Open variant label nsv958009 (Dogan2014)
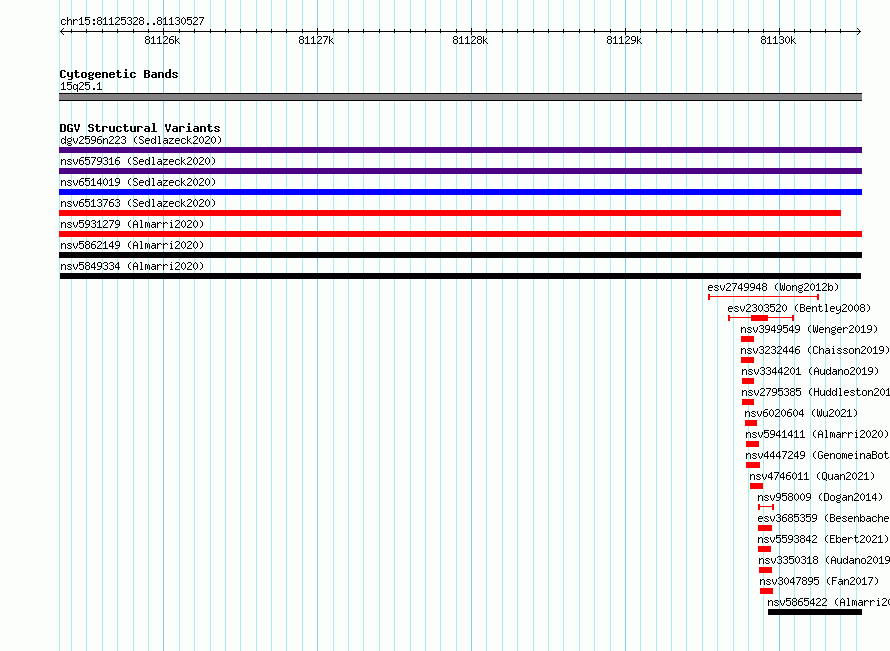The height and width of the screenshot is (651, 890). 820,497
